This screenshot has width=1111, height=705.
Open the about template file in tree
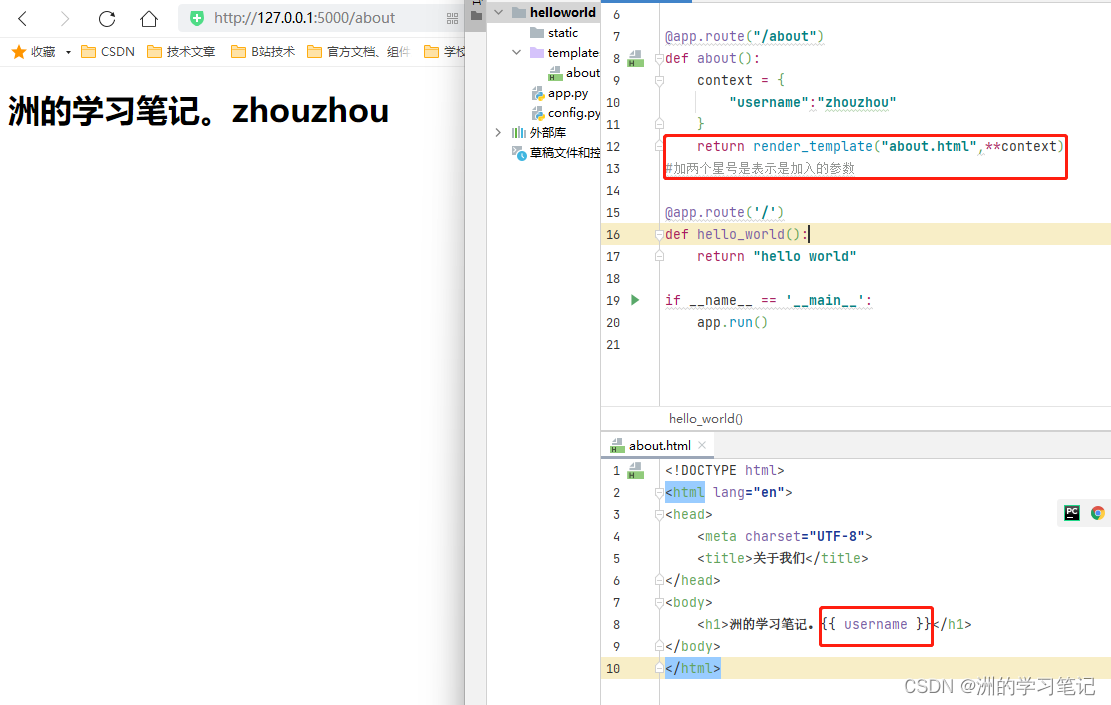coord(574,72)
